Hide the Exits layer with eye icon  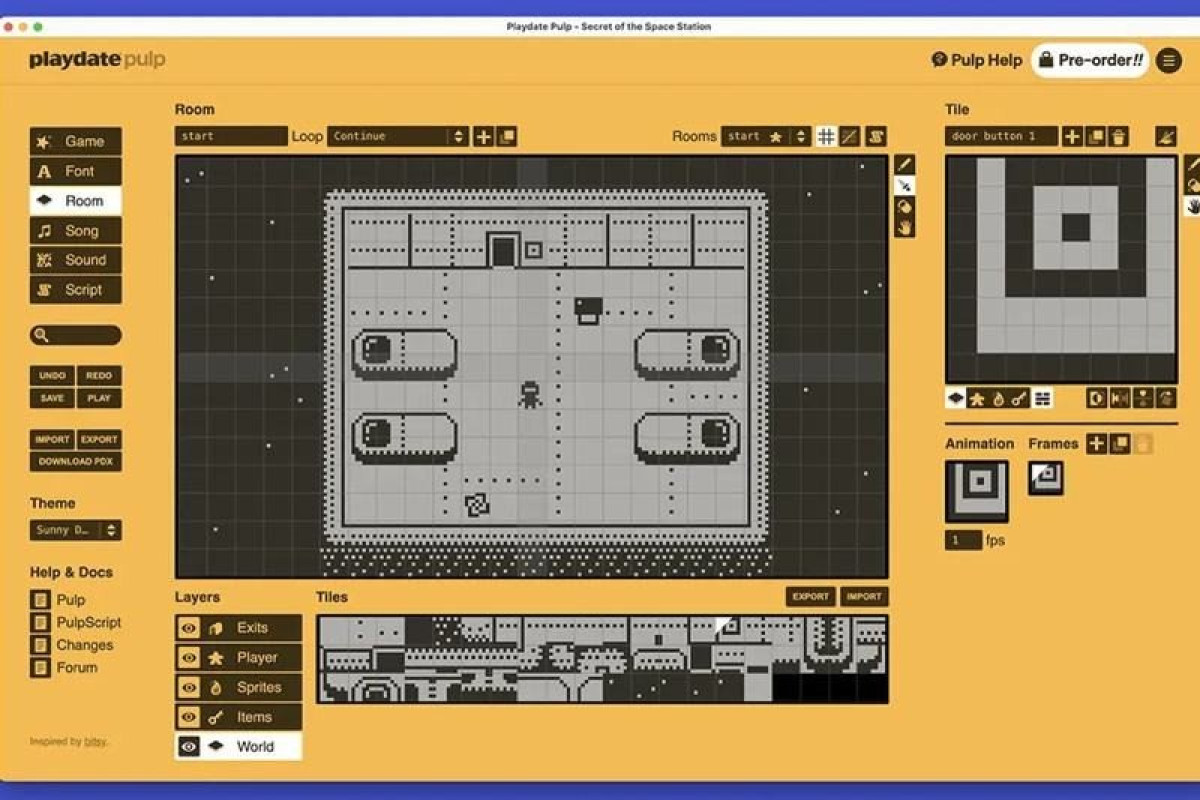188,628
